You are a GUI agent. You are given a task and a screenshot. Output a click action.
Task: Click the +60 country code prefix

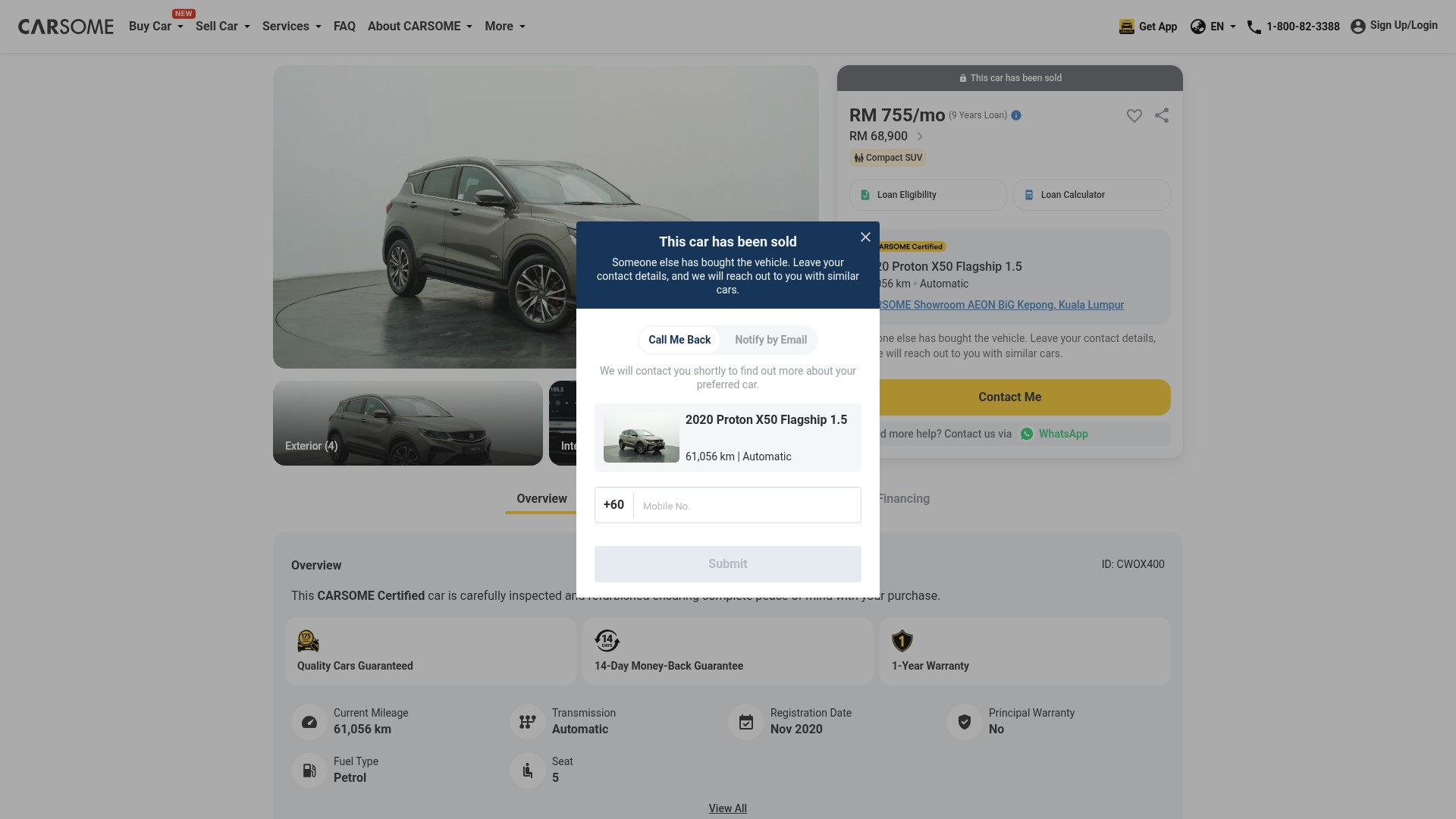pyautogui.click(x=613, y=505)
